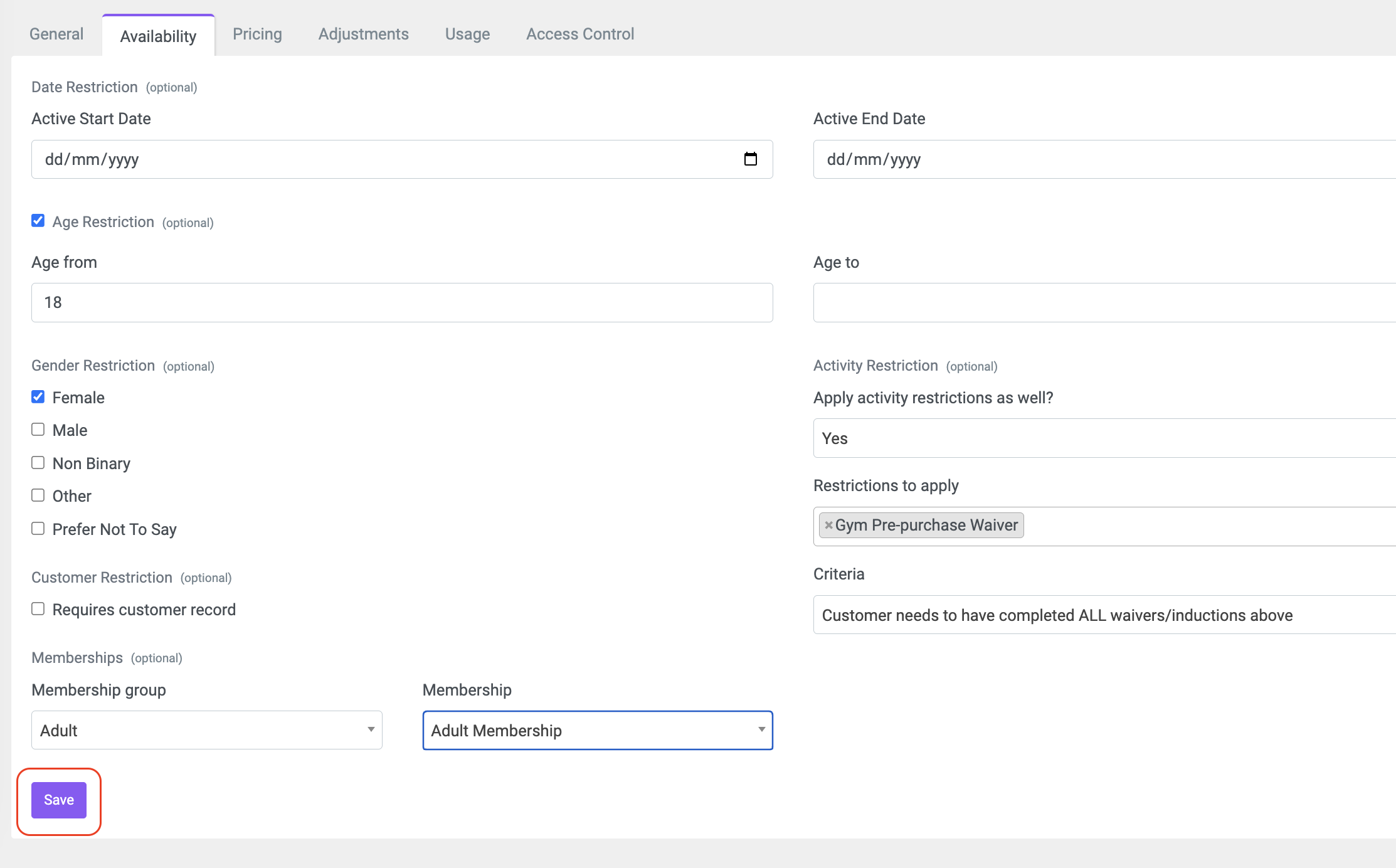The image size is (1396, 868).
Task: Uncheck the Female gender checkbox
Action: 38,397
